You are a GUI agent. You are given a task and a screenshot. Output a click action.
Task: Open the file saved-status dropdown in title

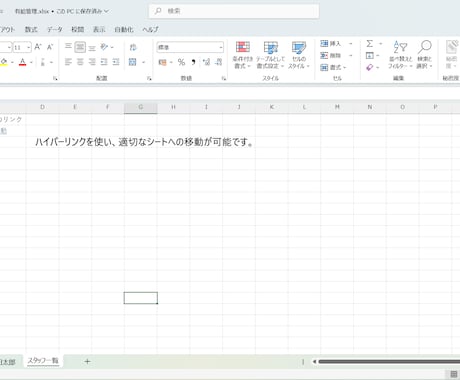(x=106, y=11)
